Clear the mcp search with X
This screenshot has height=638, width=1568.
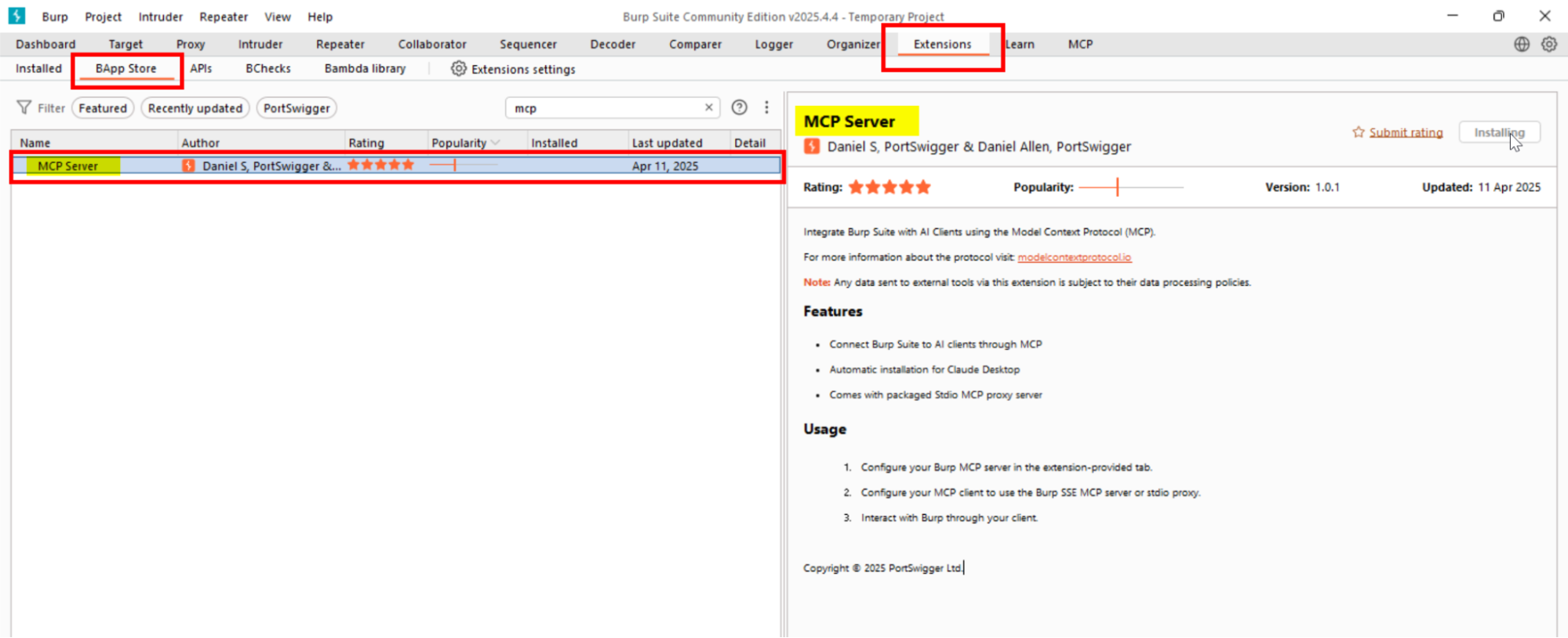[x=709, y=108]
